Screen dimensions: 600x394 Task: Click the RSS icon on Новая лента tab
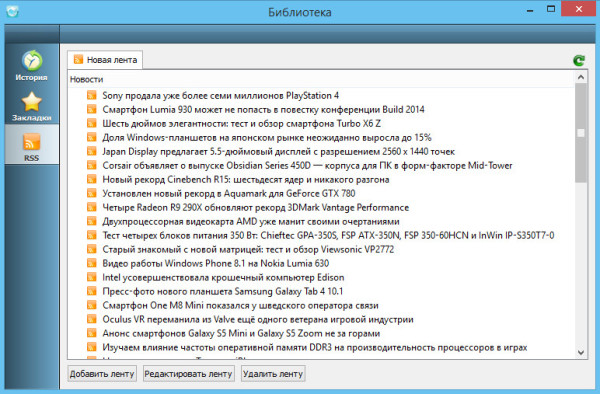(78, 59)
